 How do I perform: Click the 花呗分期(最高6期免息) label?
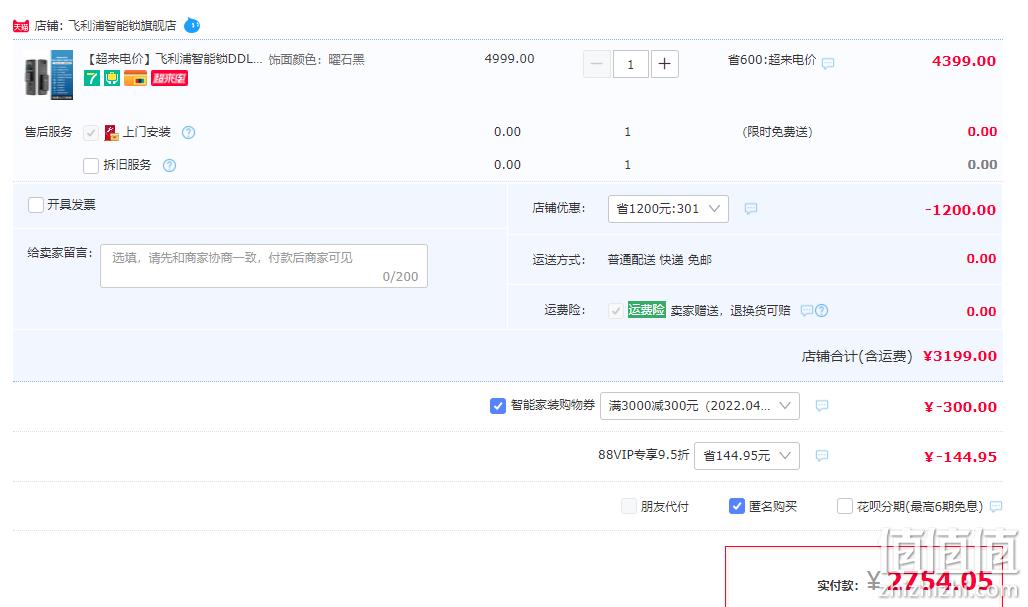[920, 506]
